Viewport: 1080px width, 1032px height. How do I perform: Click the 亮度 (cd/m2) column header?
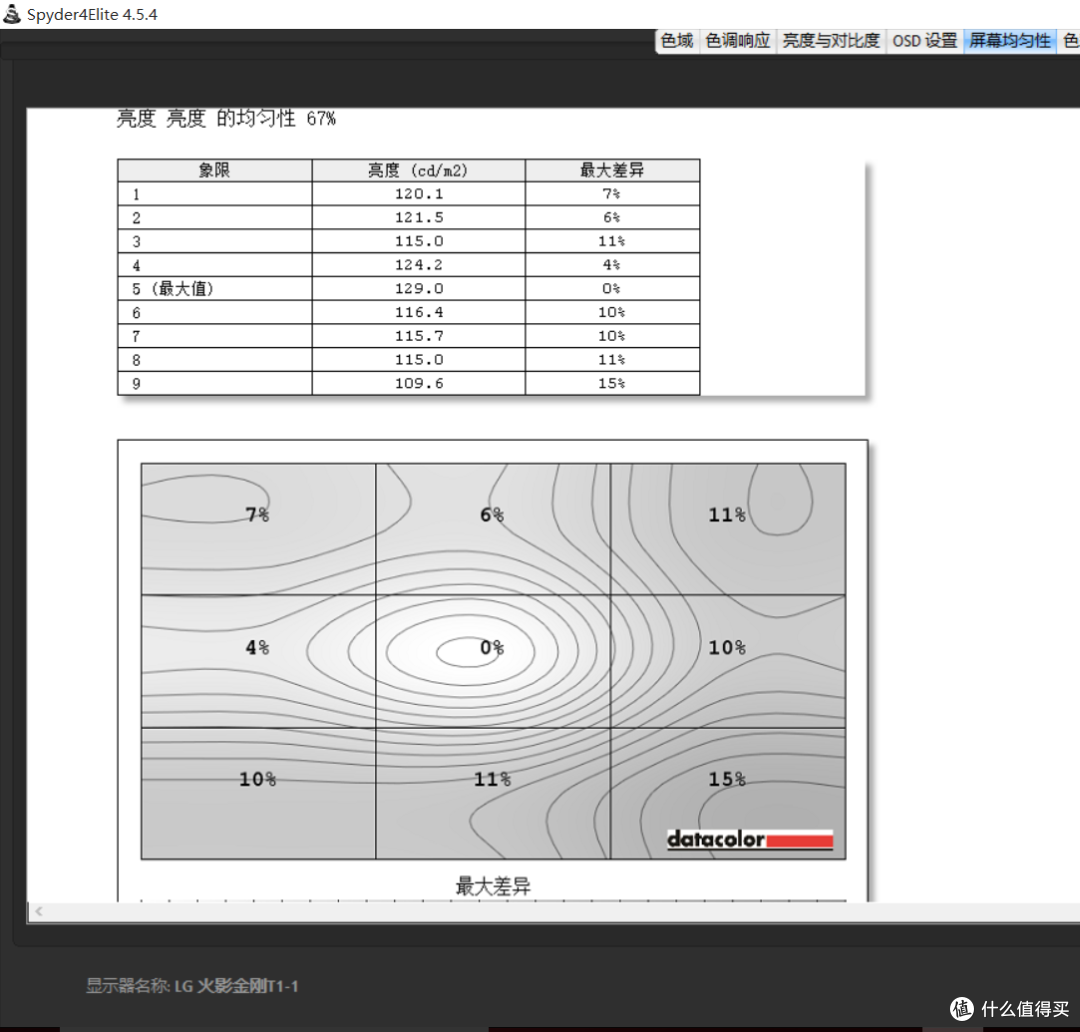[418, 170]
